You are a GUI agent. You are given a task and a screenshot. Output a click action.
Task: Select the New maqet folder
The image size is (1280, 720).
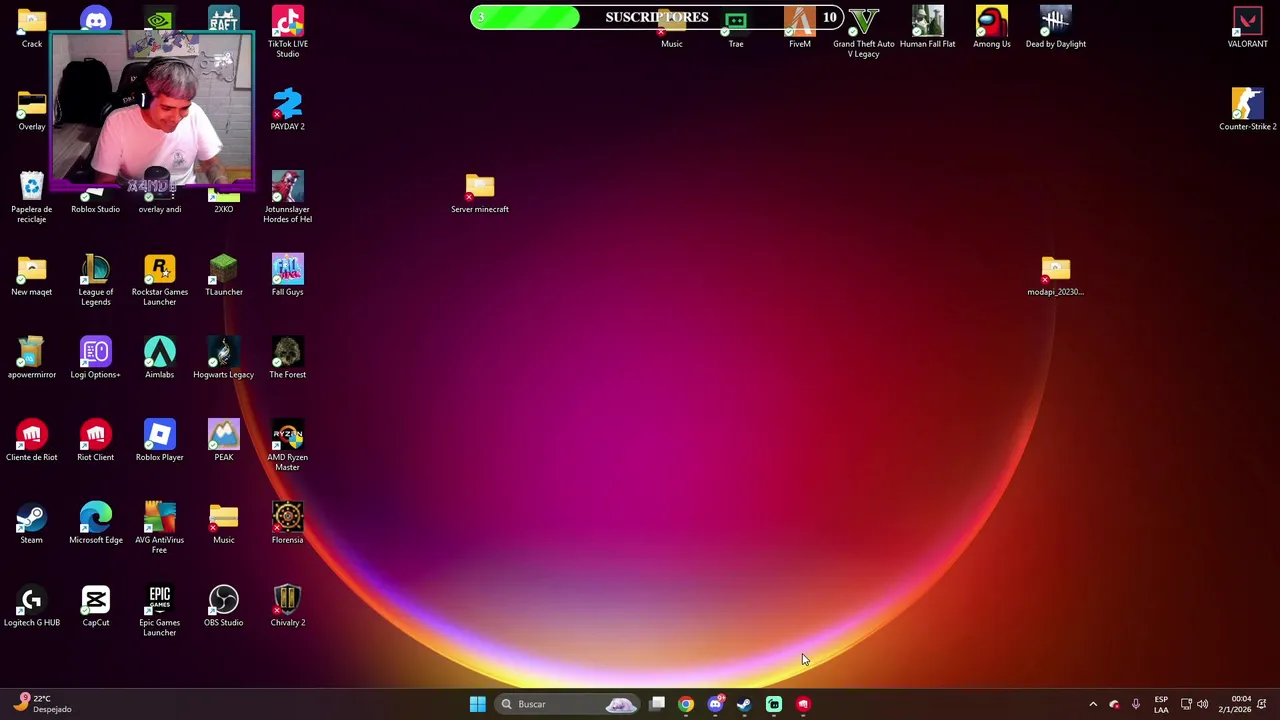click(32, 274)
